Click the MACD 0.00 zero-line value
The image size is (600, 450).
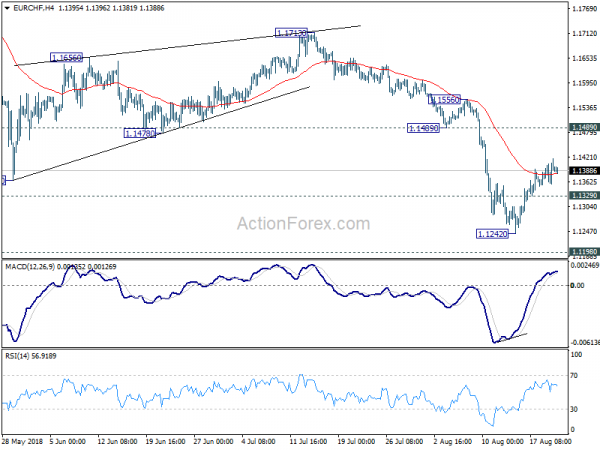point(577,285)
